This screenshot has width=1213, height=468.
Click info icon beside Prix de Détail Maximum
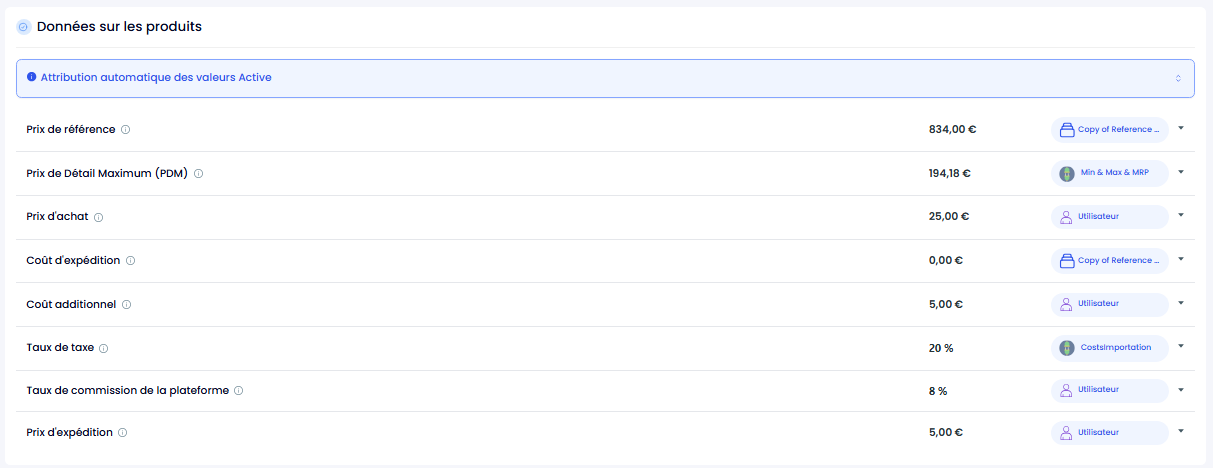tap(198, 173)
